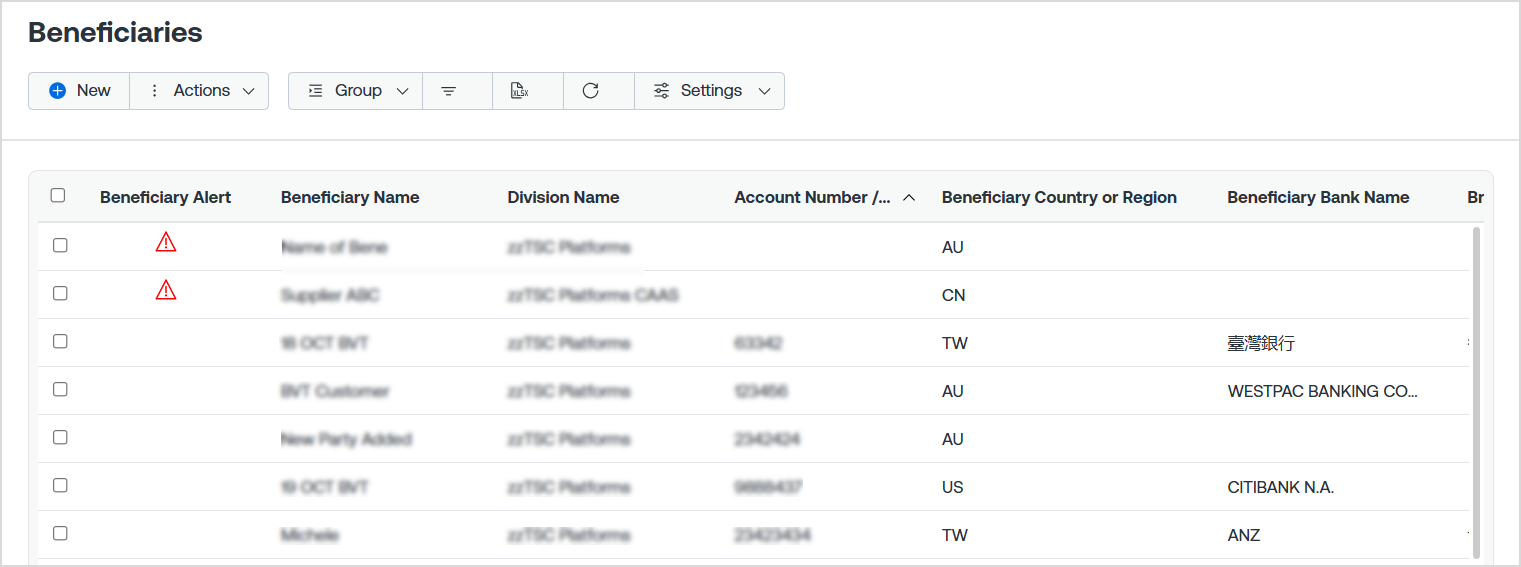Screen dimensions: 1521x567
Task: Click the CN country cell
Action: (x=954, y=295)
